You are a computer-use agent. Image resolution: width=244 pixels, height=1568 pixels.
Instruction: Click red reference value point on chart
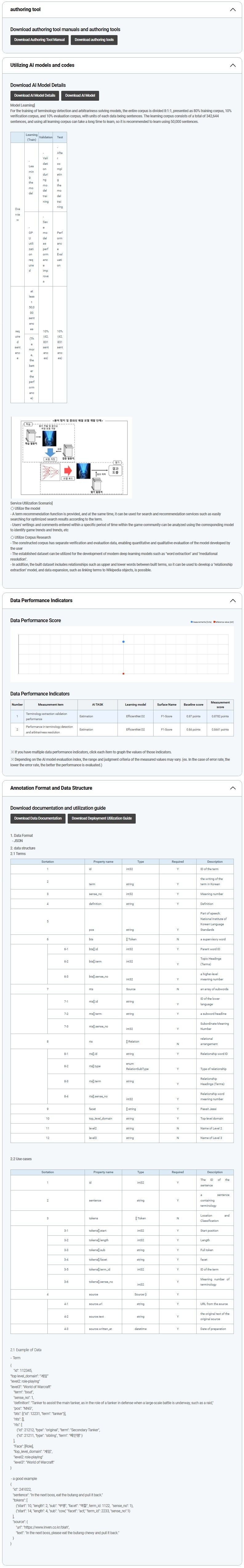[123, 673]
